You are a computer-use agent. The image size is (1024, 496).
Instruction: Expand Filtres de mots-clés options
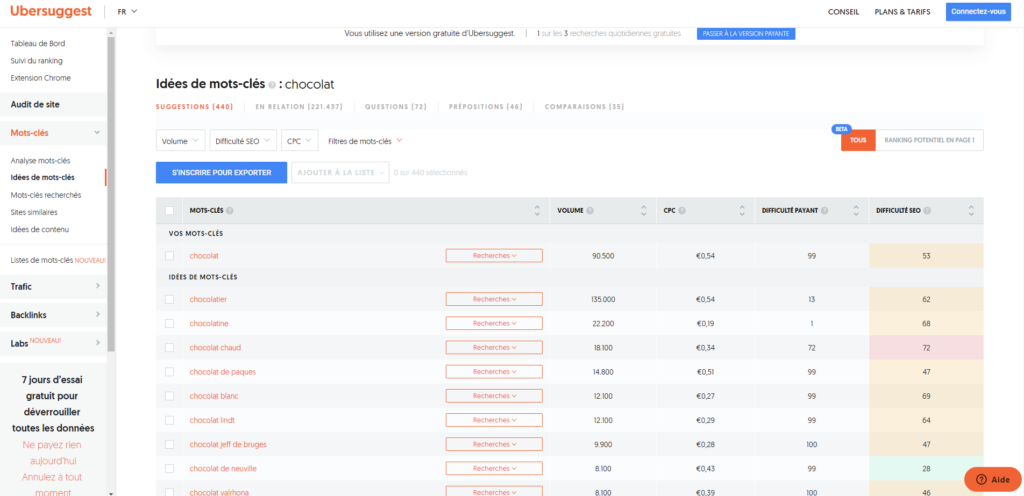[x=365, y=141]
